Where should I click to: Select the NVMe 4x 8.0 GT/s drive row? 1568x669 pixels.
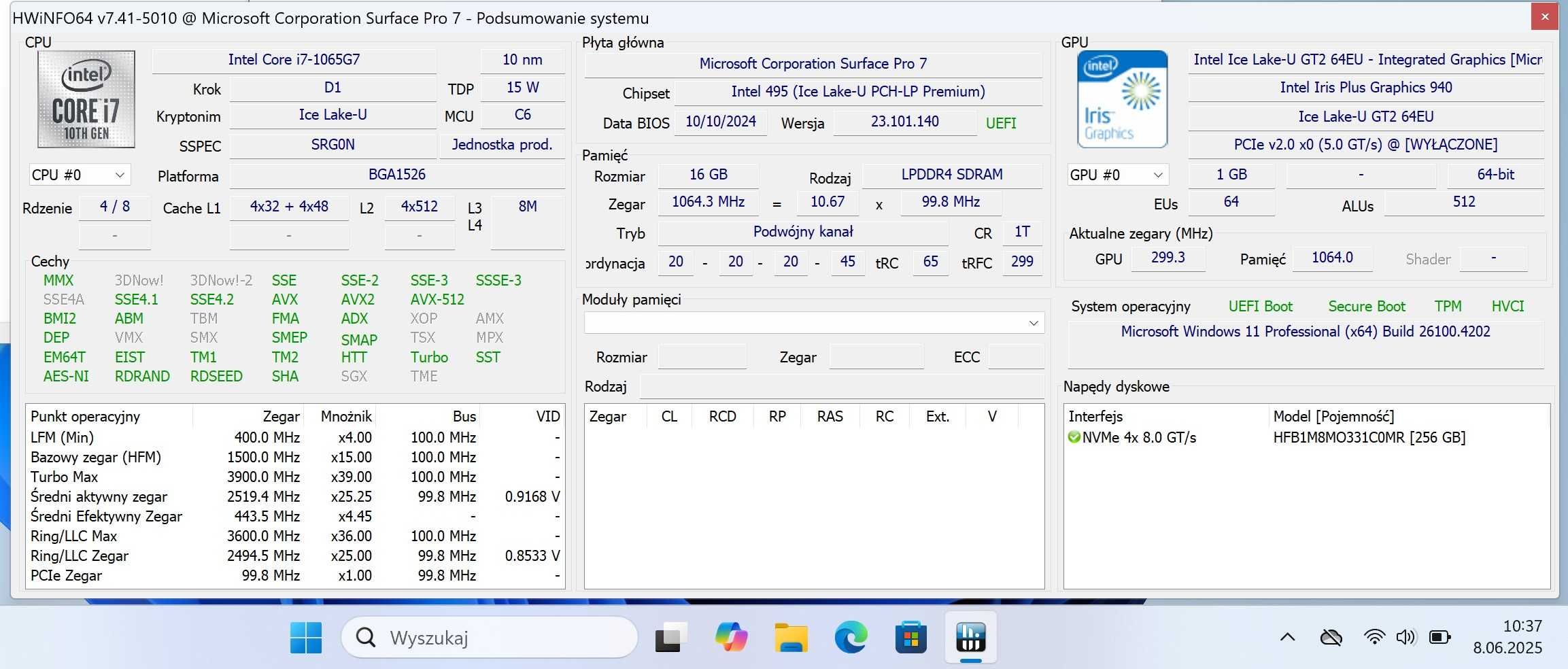(x=1306, y=437)
